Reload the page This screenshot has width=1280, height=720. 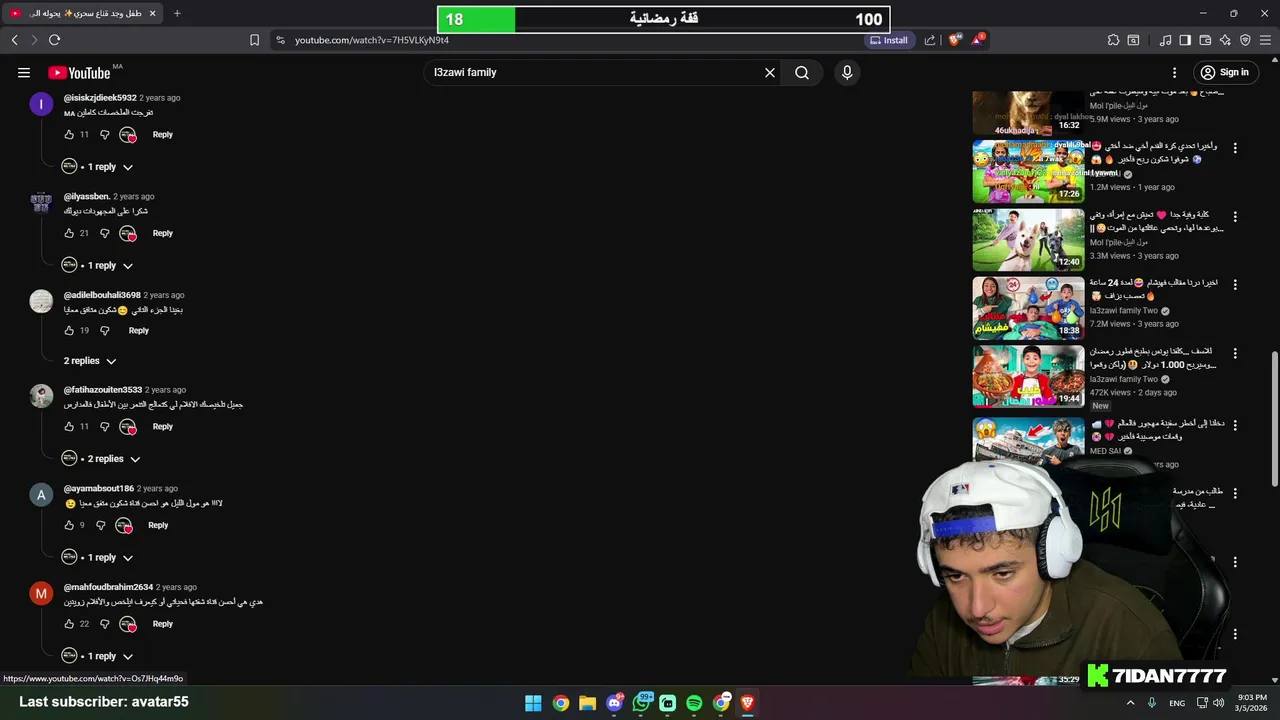[x=54, y=40]
